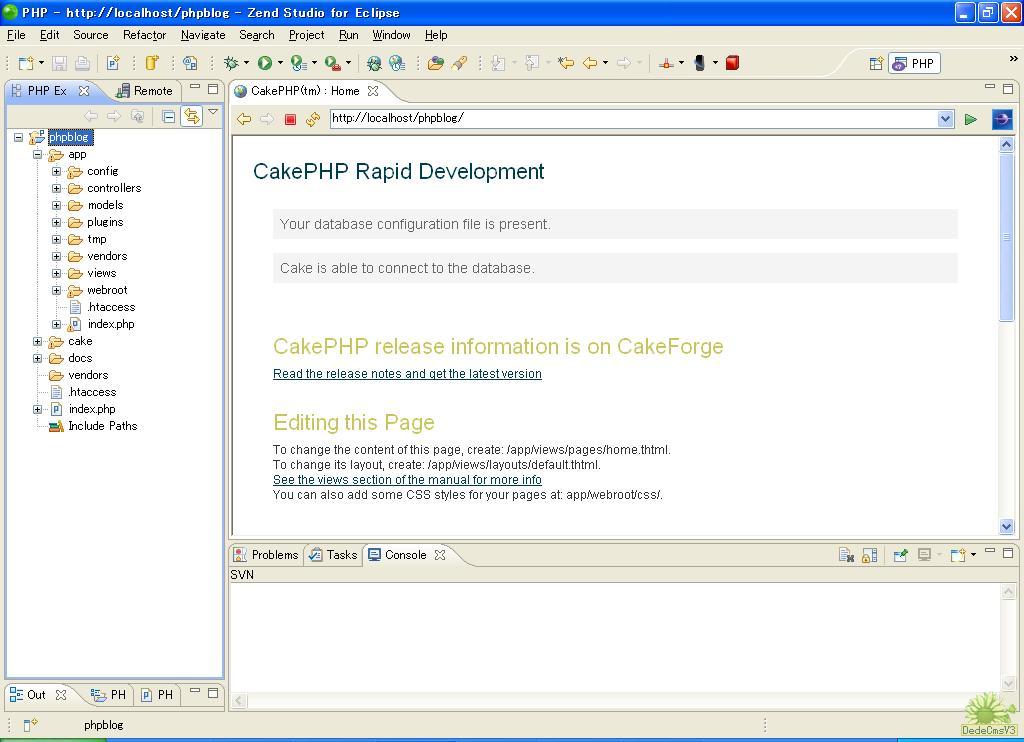Click the Last Edit Location arrow icon
Screen dimensions: 1024x742
coord(566,63)
